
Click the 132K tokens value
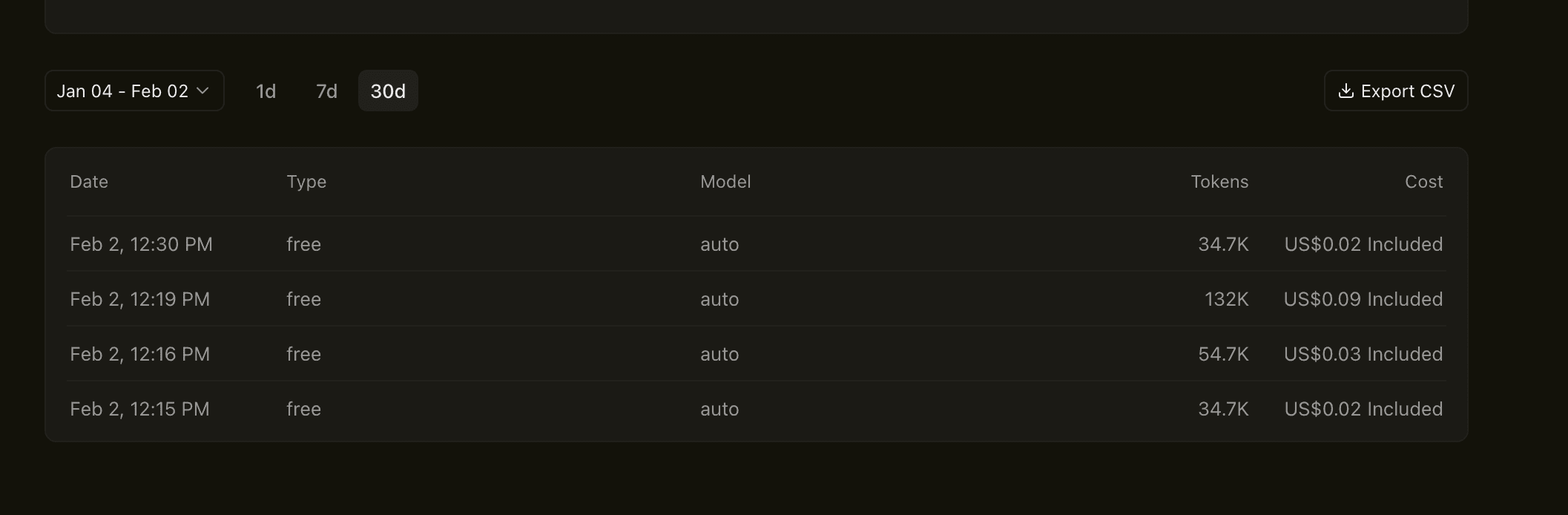(1226, 299)
